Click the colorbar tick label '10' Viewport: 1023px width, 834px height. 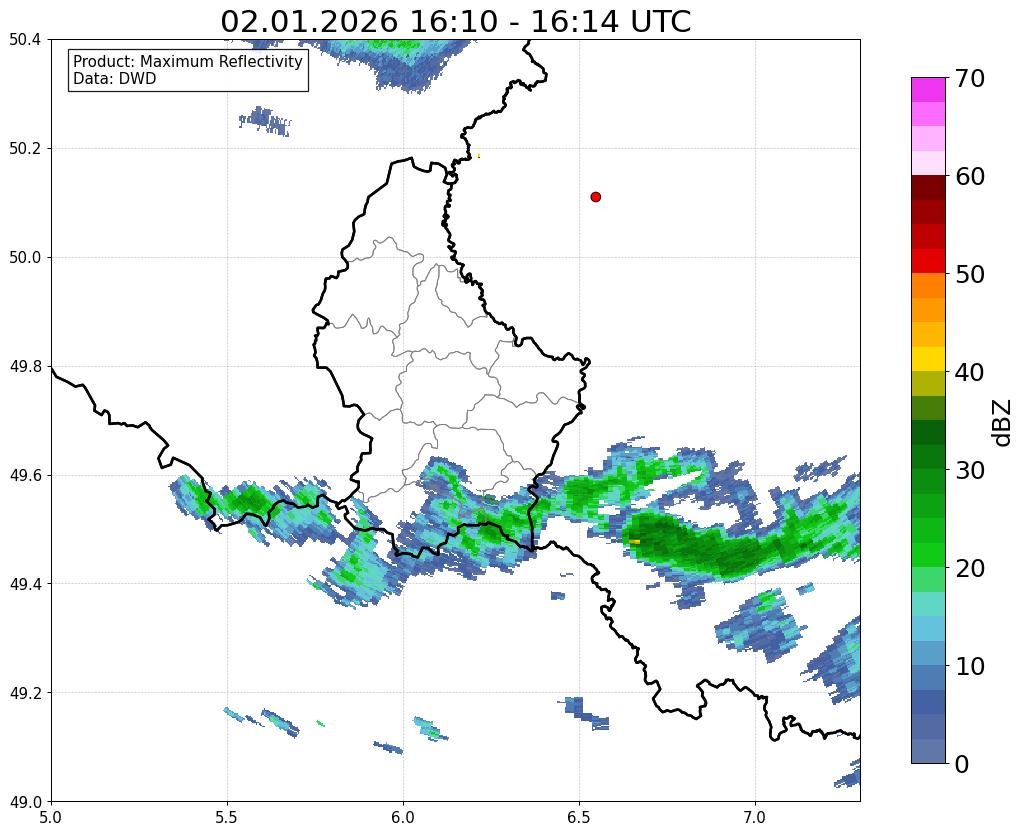click(x=969, y=666)
